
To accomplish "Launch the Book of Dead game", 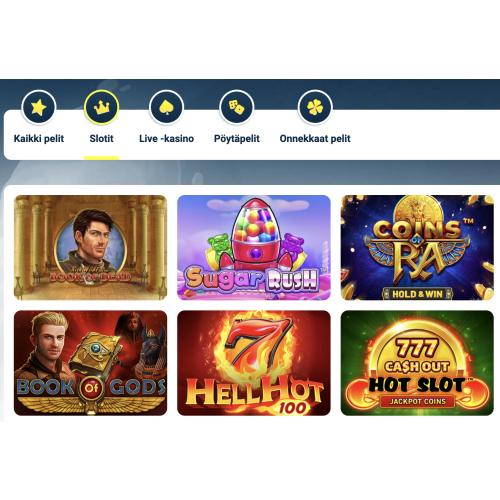I will click(90, 248).
